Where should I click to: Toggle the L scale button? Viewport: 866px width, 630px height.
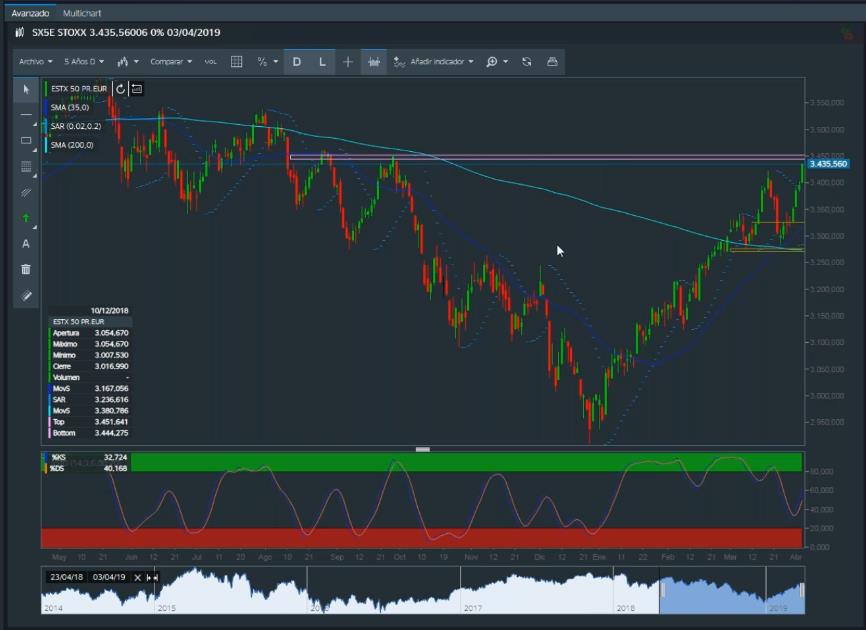(x=322, y=62)
